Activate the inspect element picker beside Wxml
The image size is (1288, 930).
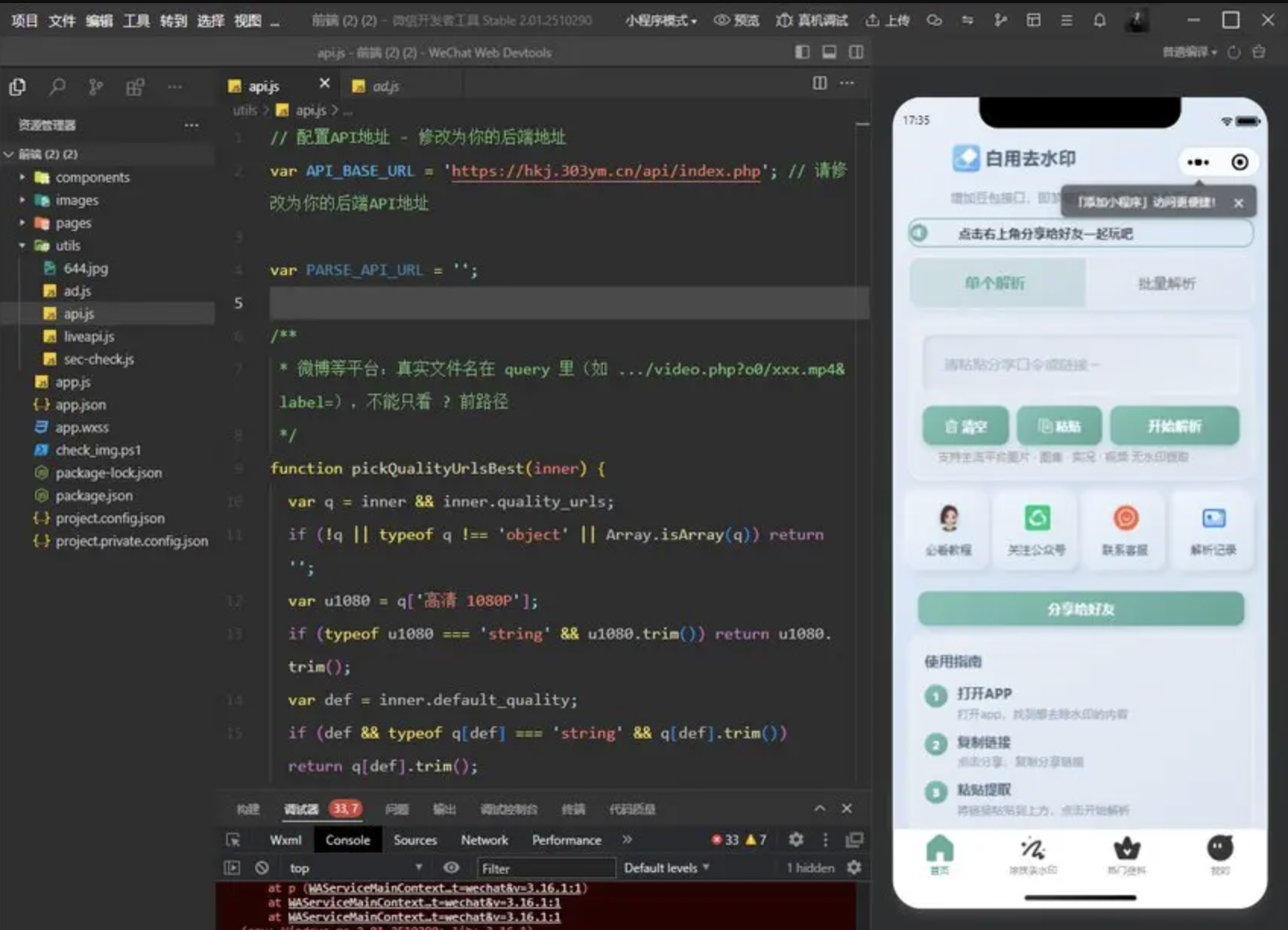(233, 840)
